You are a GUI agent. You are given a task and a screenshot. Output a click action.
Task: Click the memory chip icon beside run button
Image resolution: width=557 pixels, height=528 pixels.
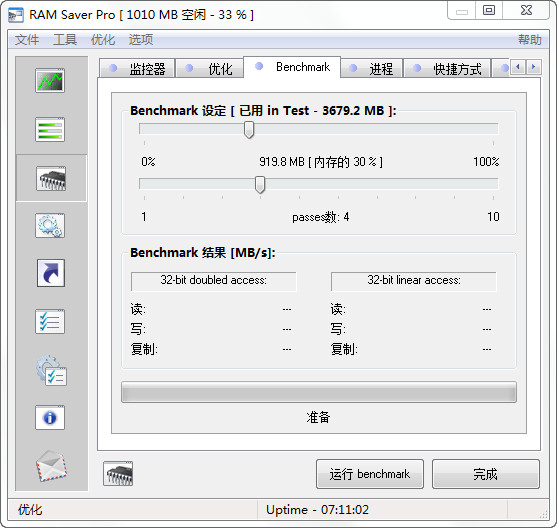point(118,473)
